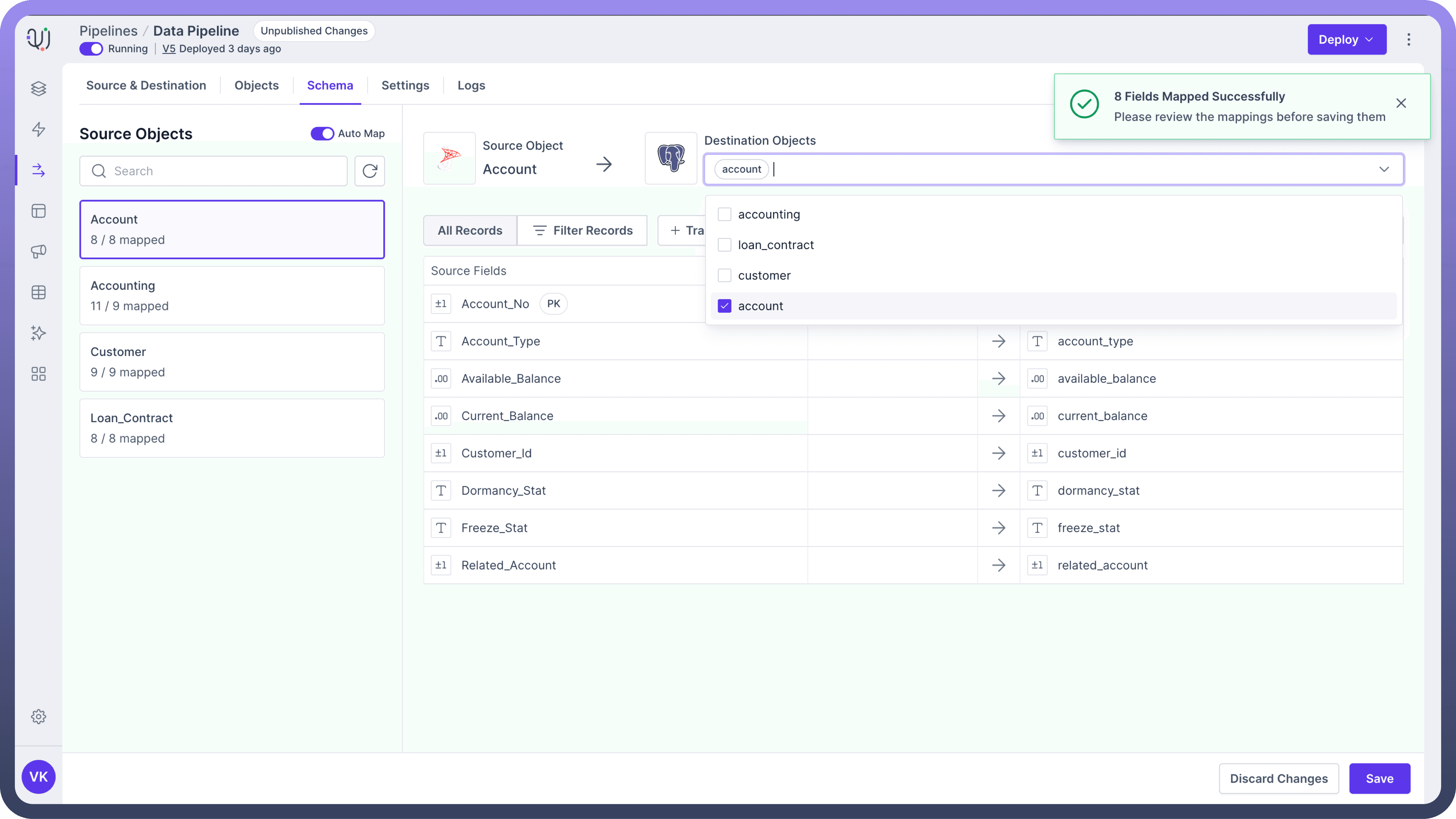Click the dormancy_stat destination field
Image resolution: width=1456 pixels, height=819 pixels.
coord(1098,490)
